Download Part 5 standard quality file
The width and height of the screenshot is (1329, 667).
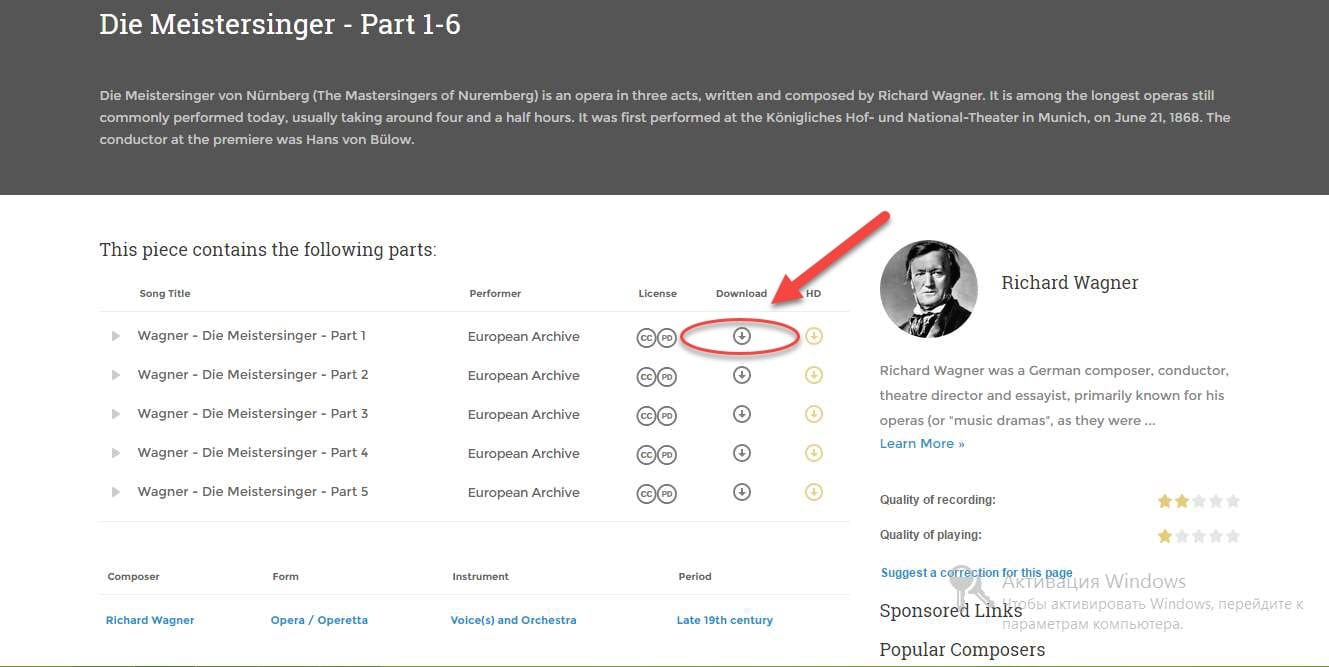741,492
